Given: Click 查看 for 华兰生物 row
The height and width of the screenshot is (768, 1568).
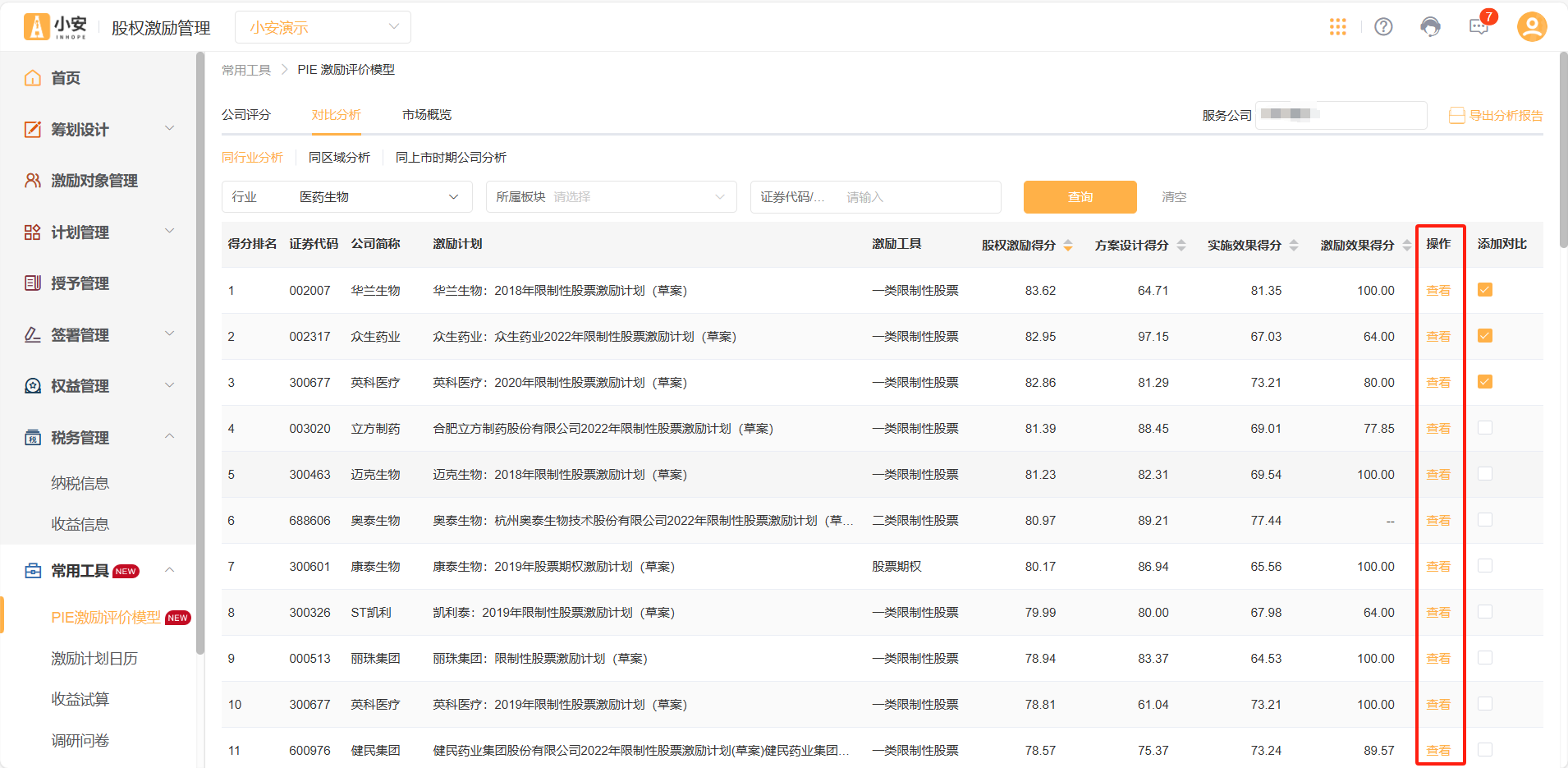Looking at the screenshot, I should click(x=1438, y=291).
